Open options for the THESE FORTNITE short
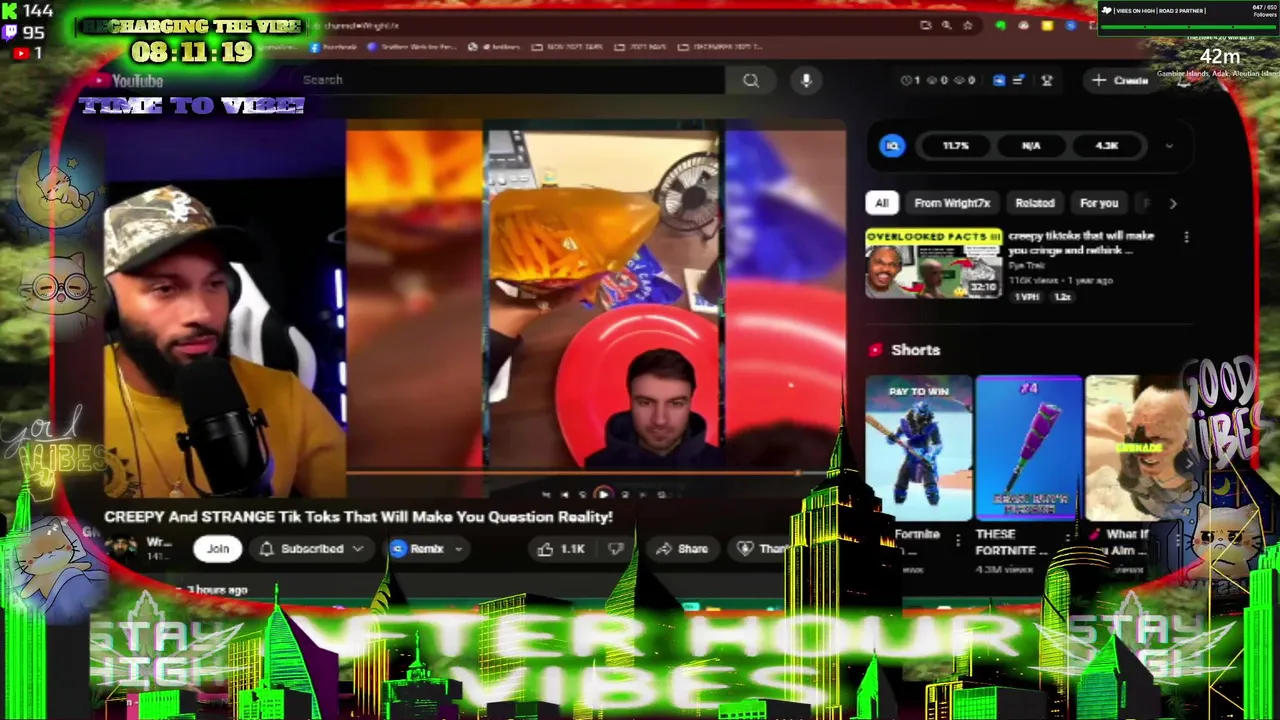The width and height of the screenshot is (1280, 720). click(x=1067, y=540)
